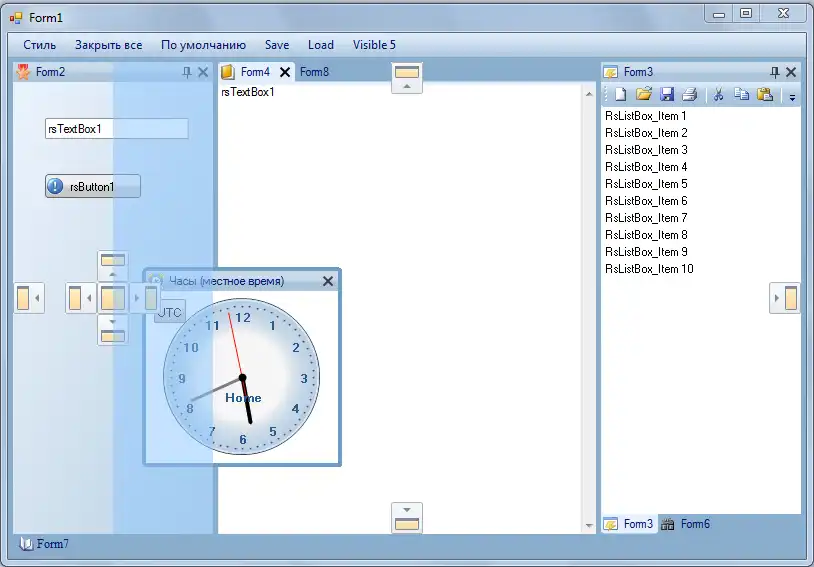Click the Print icon in Form3 toolbar

pos(690,94)
